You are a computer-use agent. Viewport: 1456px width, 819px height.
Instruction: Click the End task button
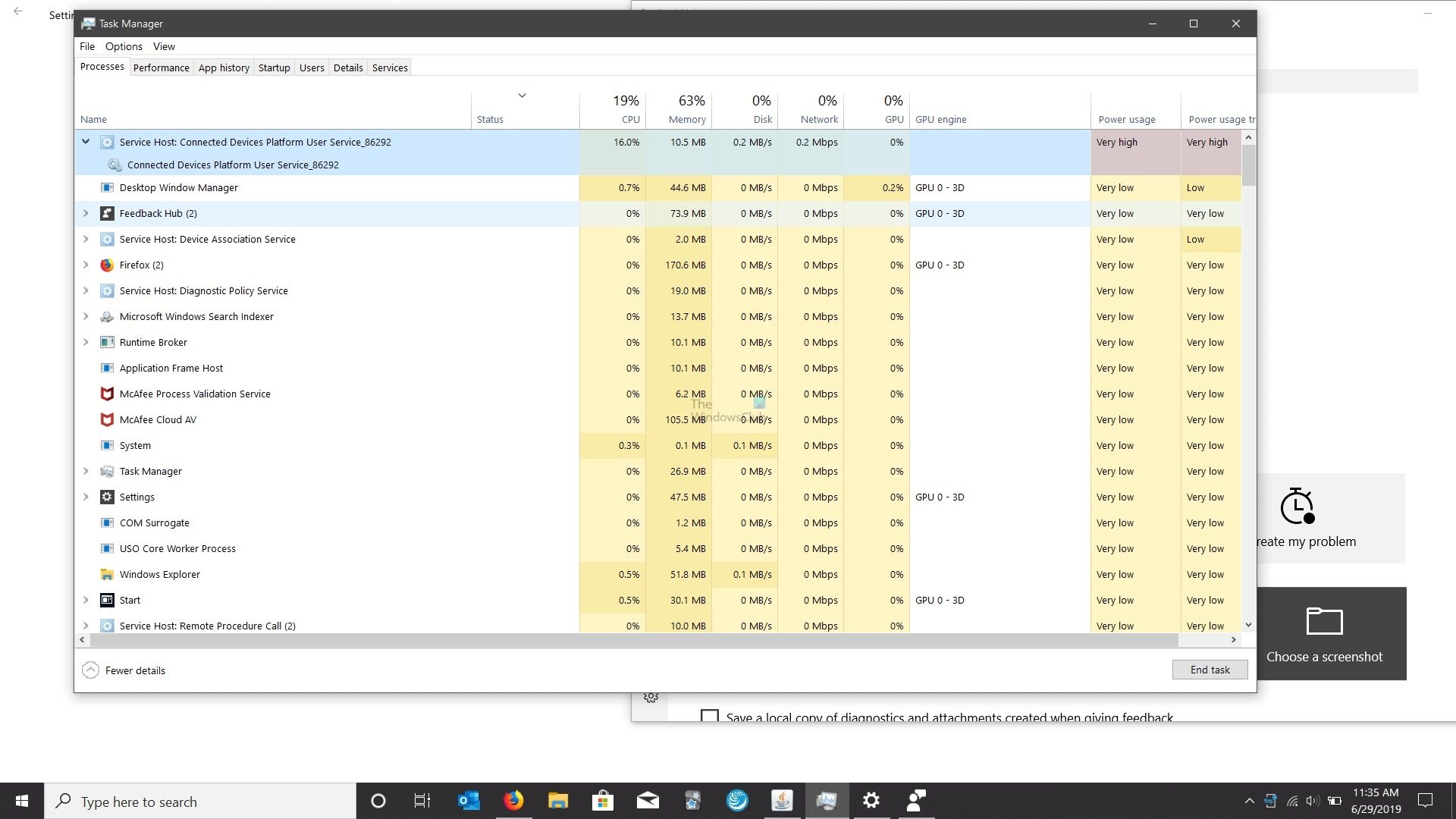(x=1209, y=670)
